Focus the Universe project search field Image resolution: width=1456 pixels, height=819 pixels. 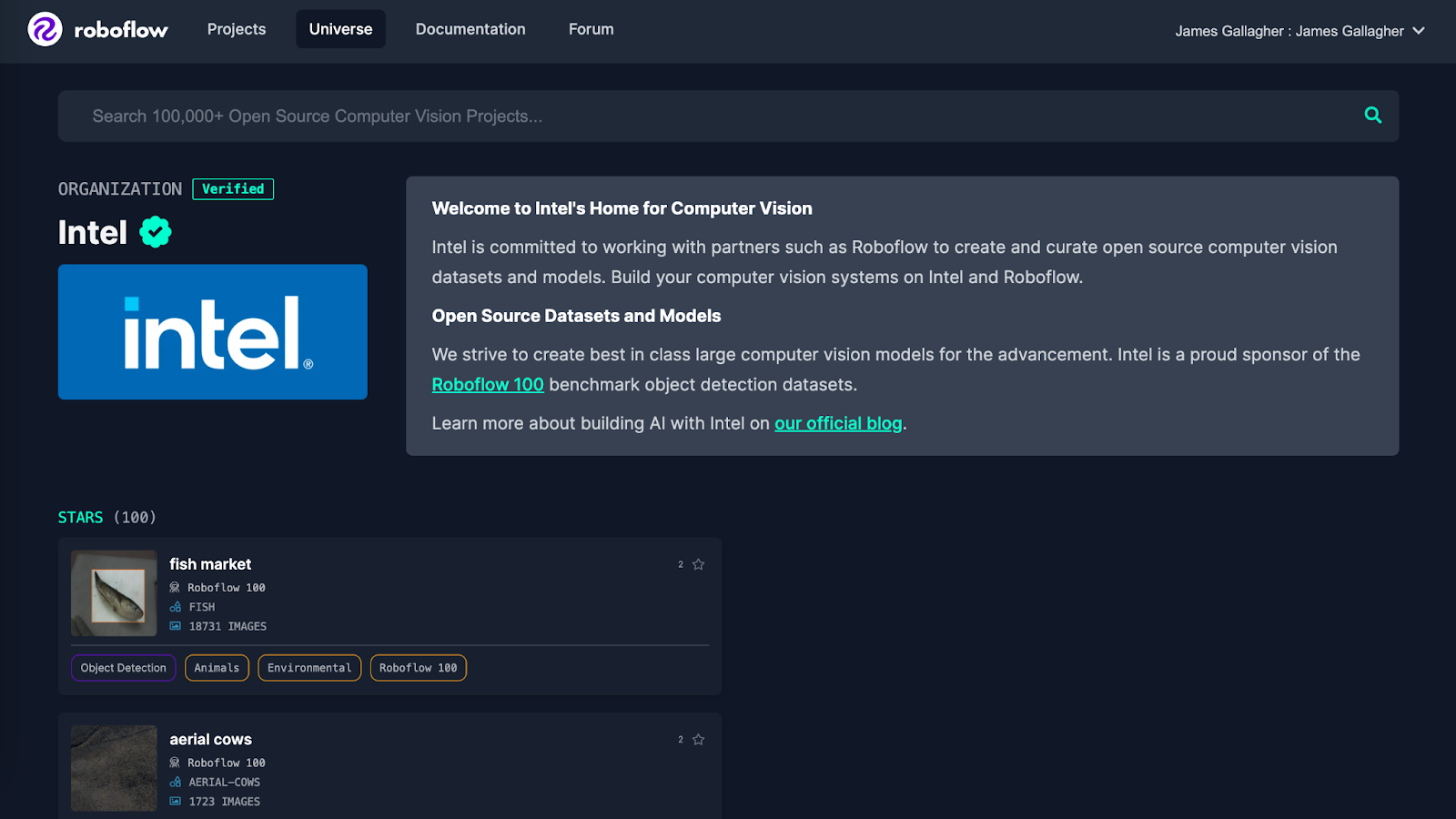click(728, 116)
